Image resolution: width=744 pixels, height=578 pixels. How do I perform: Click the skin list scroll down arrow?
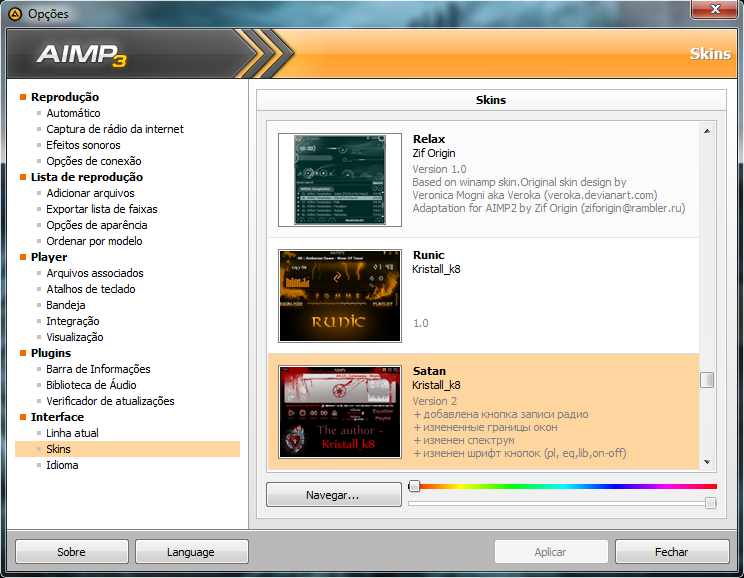pyautogui.click(x=707, y=462)
